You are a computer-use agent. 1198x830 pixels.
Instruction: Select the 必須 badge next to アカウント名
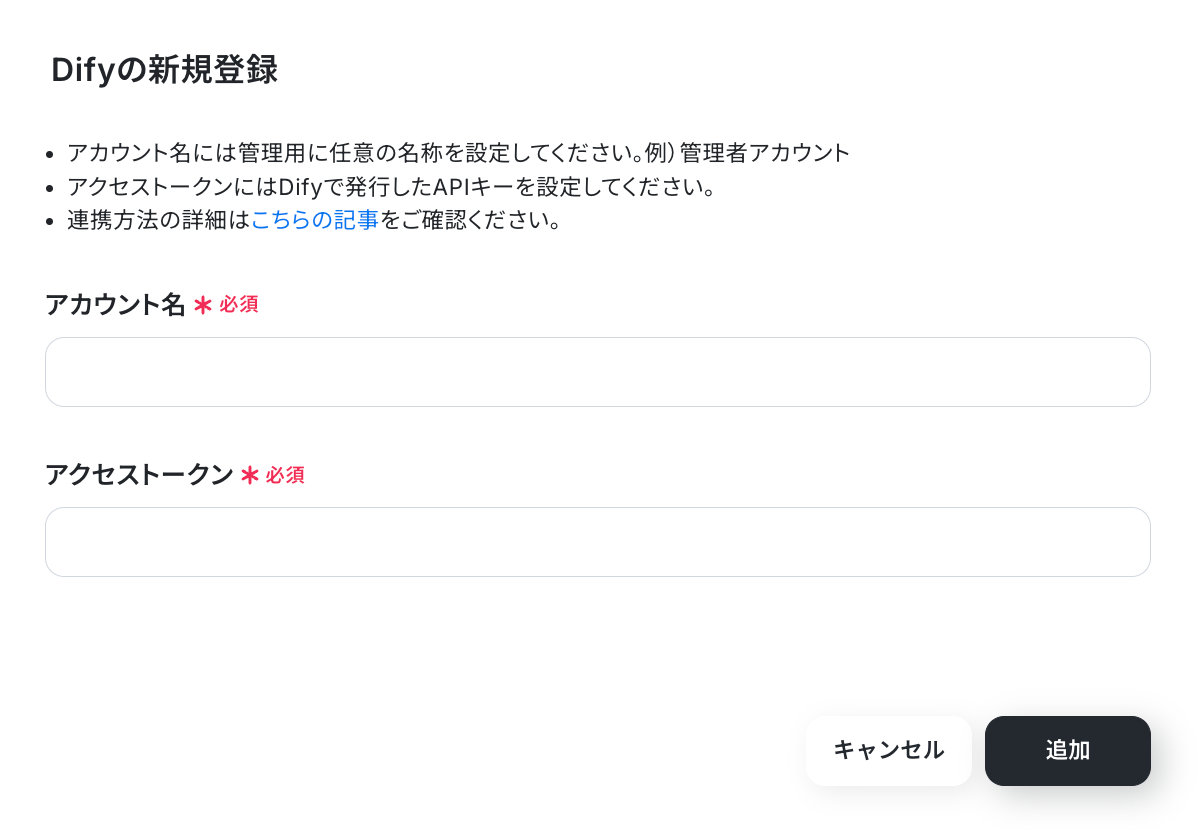pos(239,304)
